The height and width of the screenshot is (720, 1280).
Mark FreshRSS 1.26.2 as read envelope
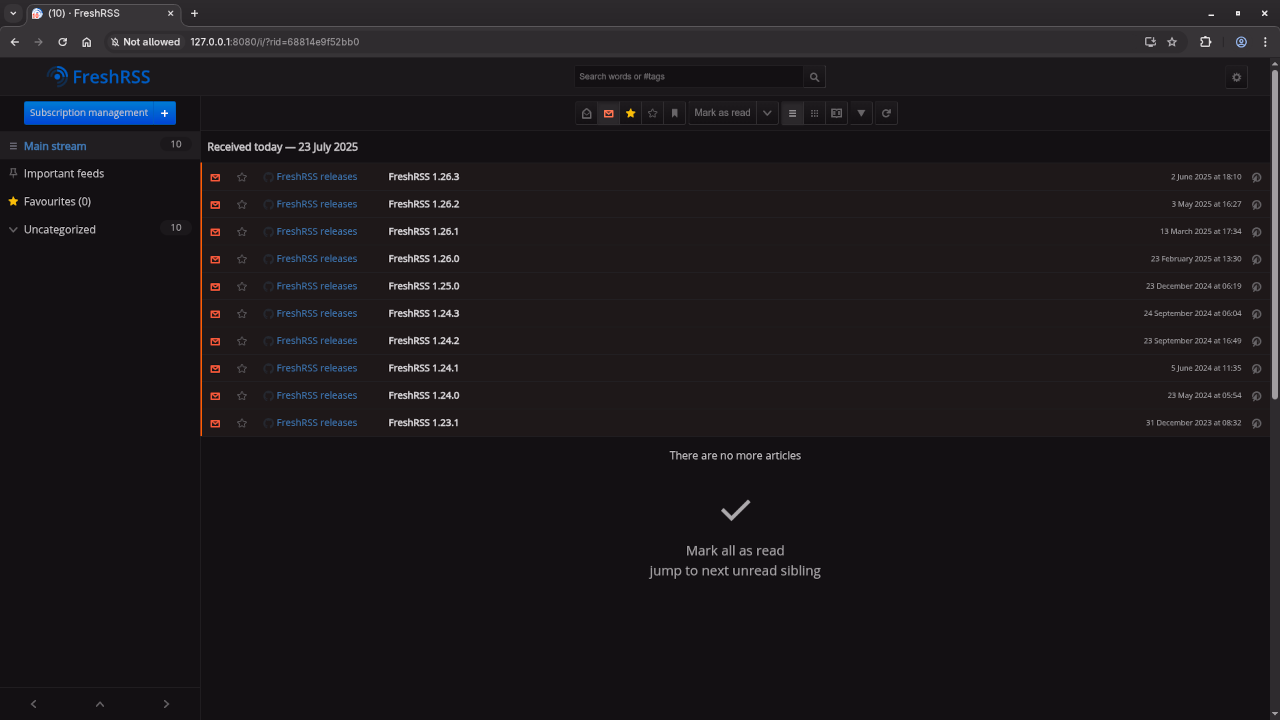(215, 204)
